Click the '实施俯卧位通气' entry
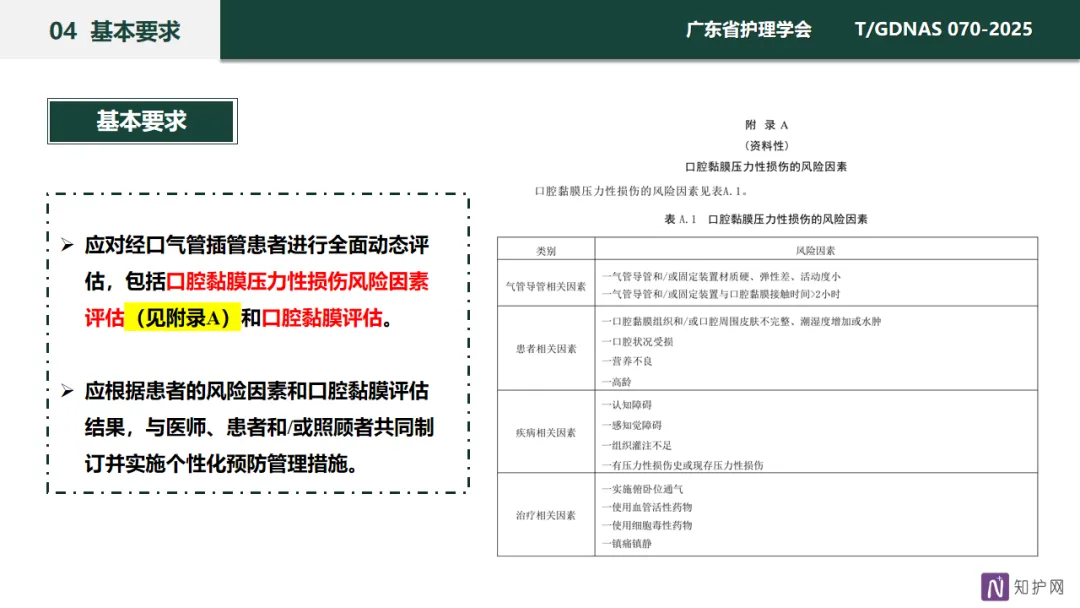 643,489
